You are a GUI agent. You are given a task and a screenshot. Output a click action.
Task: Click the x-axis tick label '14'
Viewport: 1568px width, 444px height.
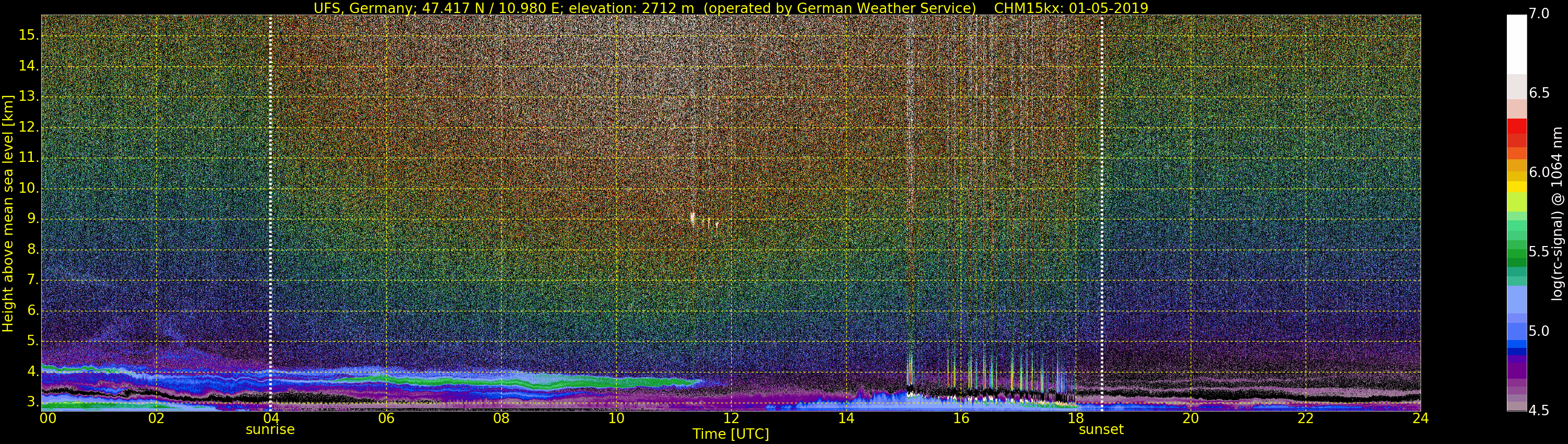846,418
